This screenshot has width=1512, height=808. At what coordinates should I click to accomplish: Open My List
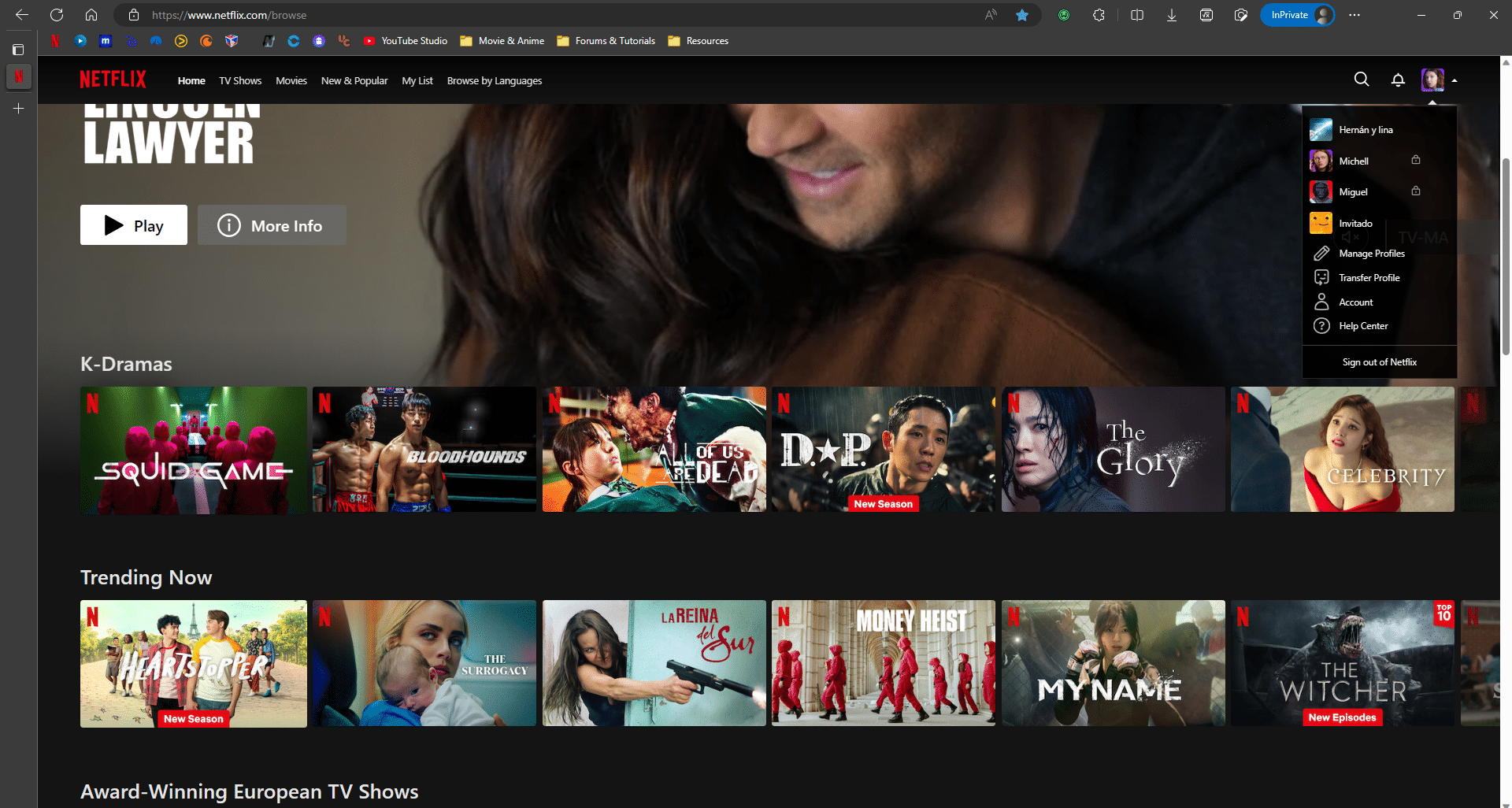click(417, 80)
